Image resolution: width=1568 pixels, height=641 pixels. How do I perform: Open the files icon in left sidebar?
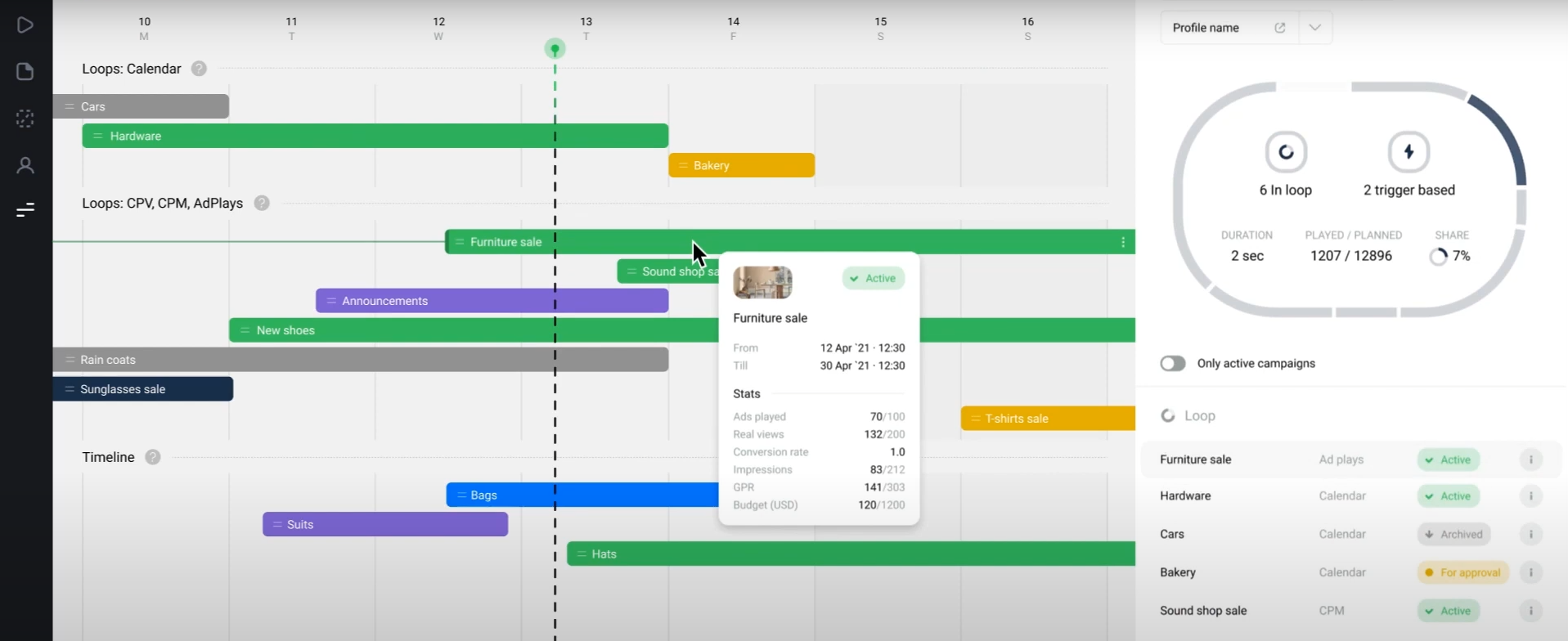point(25,72)
